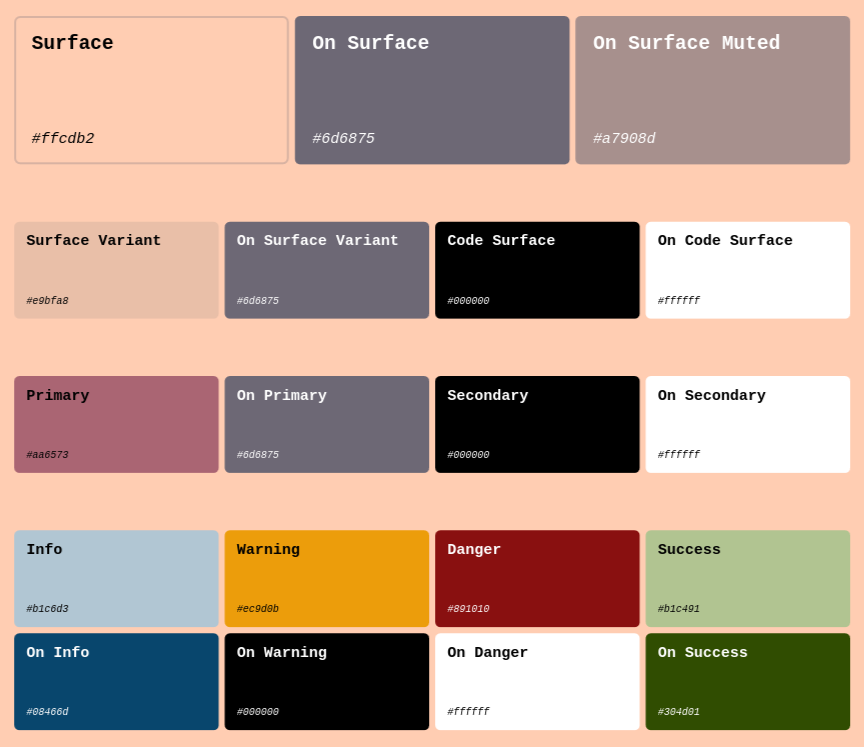This screenshot has width=864, height=747.
Task: Click the dark green On Success swatch
Action: pos(748,681)
